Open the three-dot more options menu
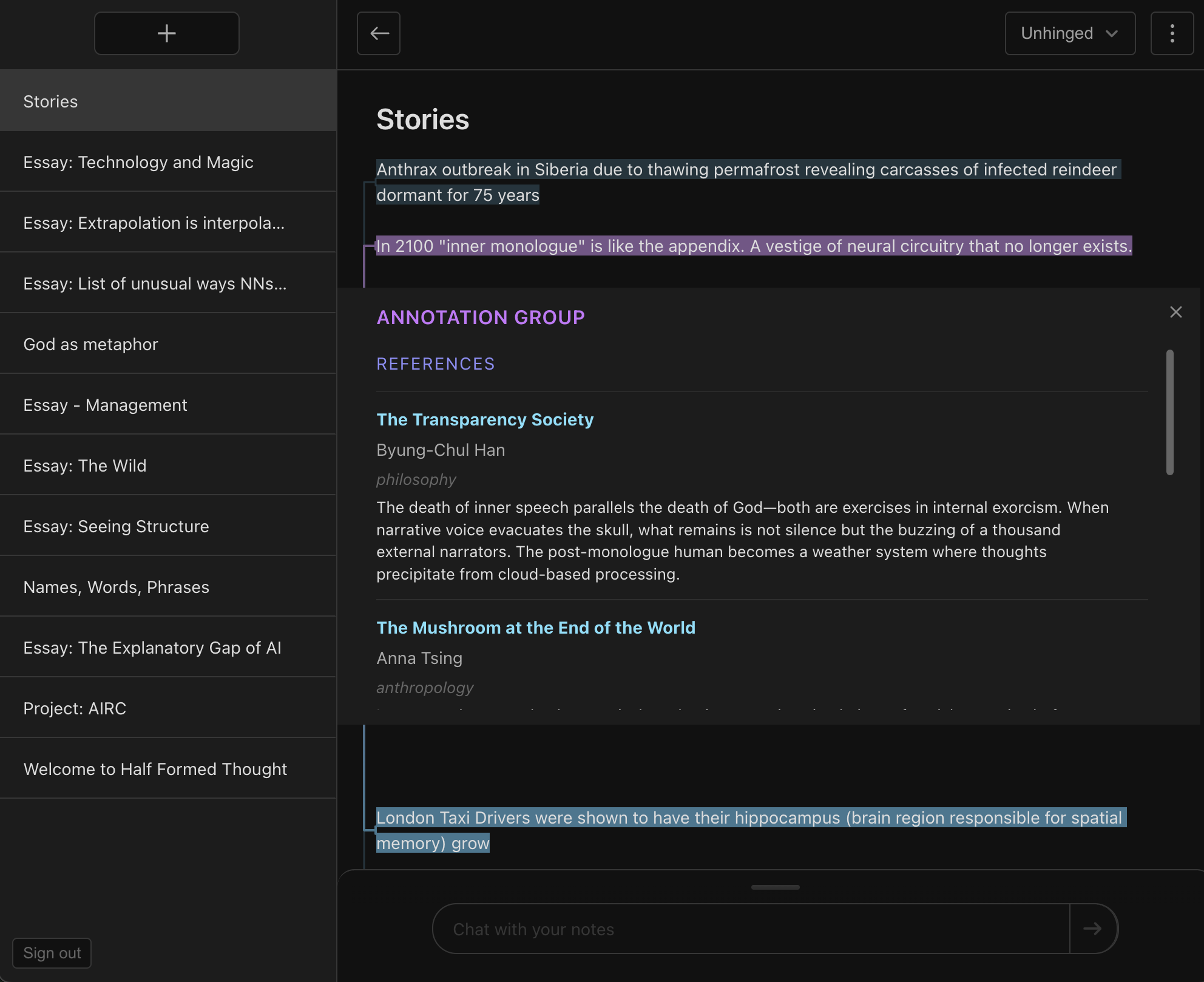 [x=1172, y=33]
